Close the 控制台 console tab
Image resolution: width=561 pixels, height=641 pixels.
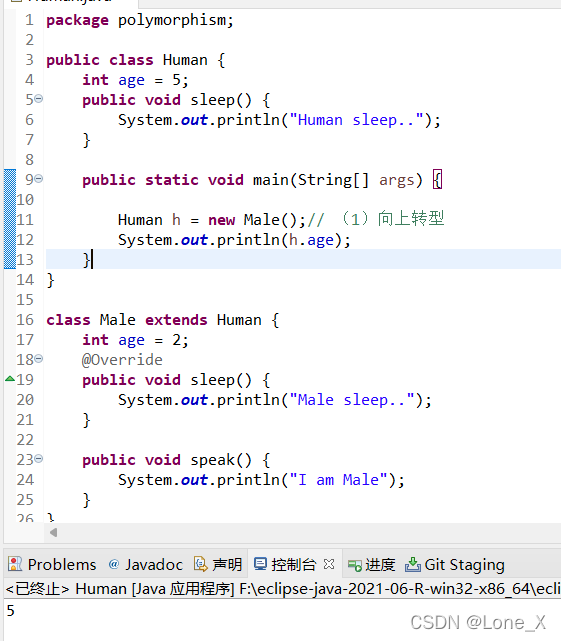point(329,564)
